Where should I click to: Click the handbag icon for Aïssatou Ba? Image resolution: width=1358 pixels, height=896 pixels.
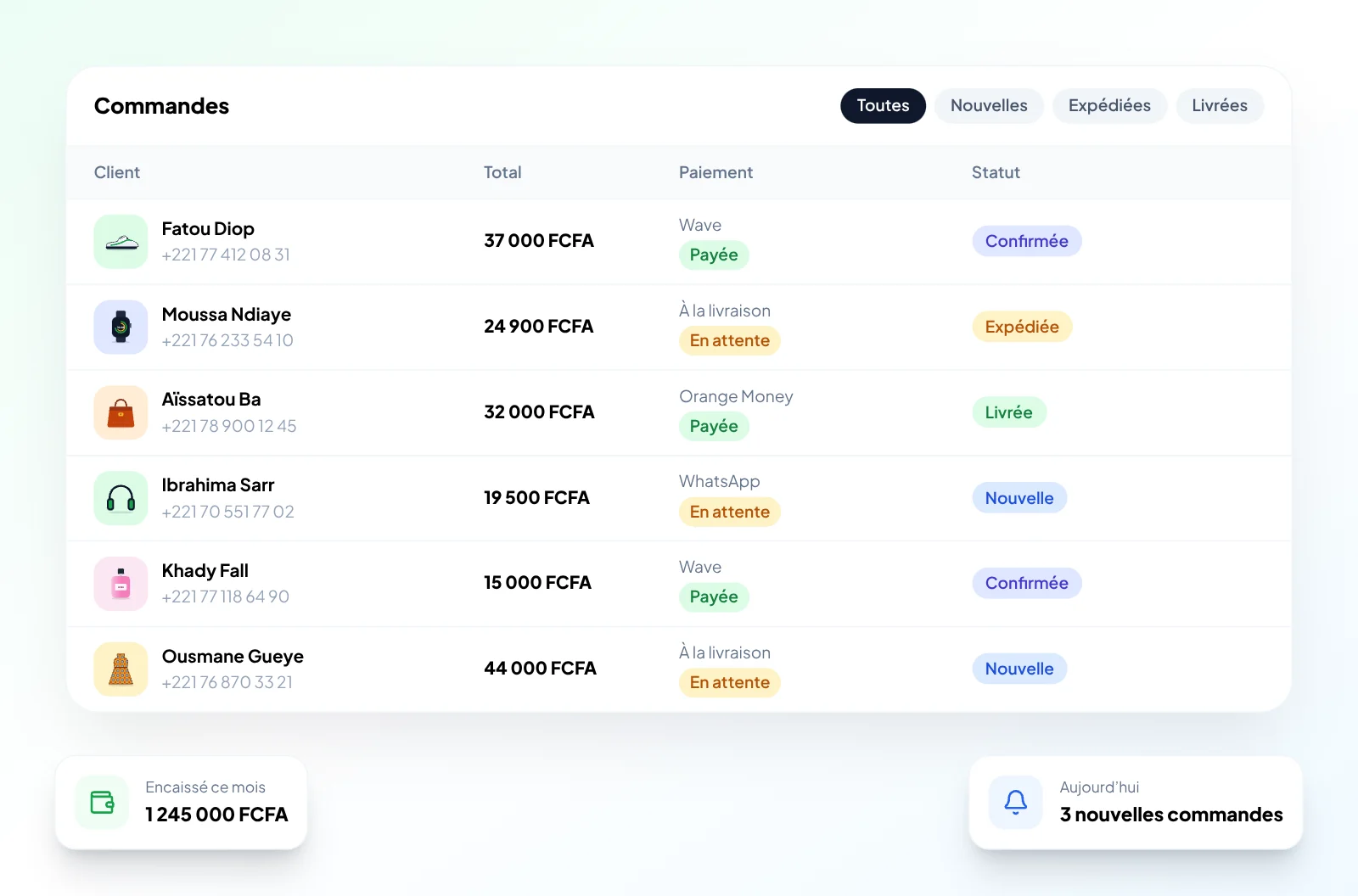point(121,412)
